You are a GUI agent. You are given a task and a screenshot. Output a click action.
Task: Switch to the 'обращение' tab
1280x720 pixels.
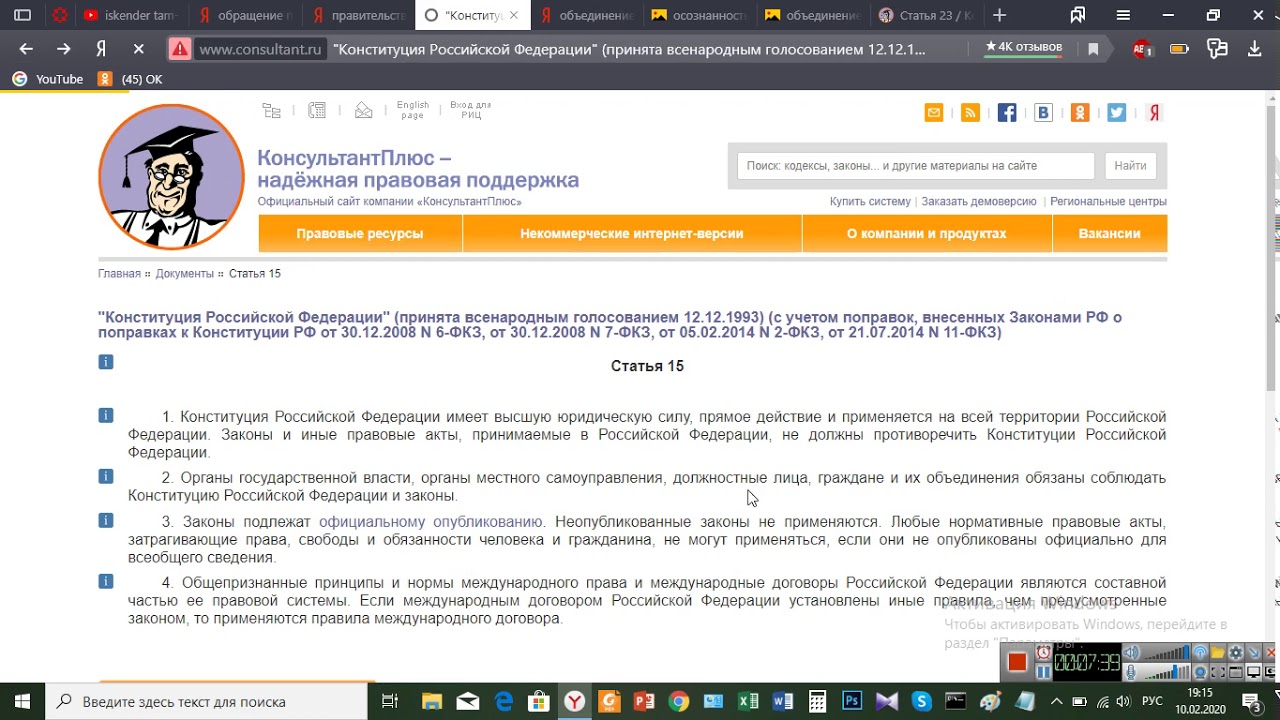tap(245, 15)
